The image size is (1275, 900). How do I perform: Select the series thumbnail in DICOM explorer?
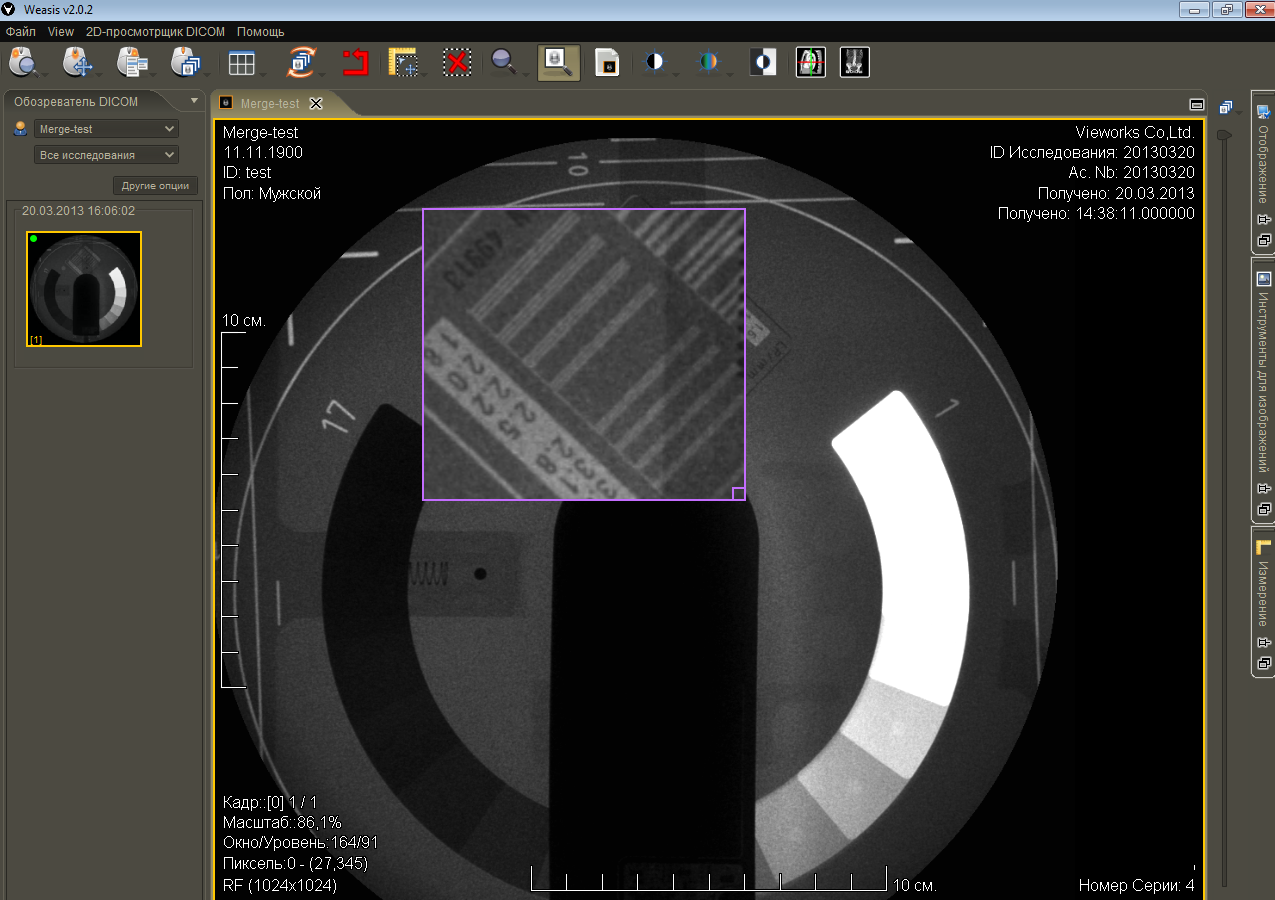[84, 289]
